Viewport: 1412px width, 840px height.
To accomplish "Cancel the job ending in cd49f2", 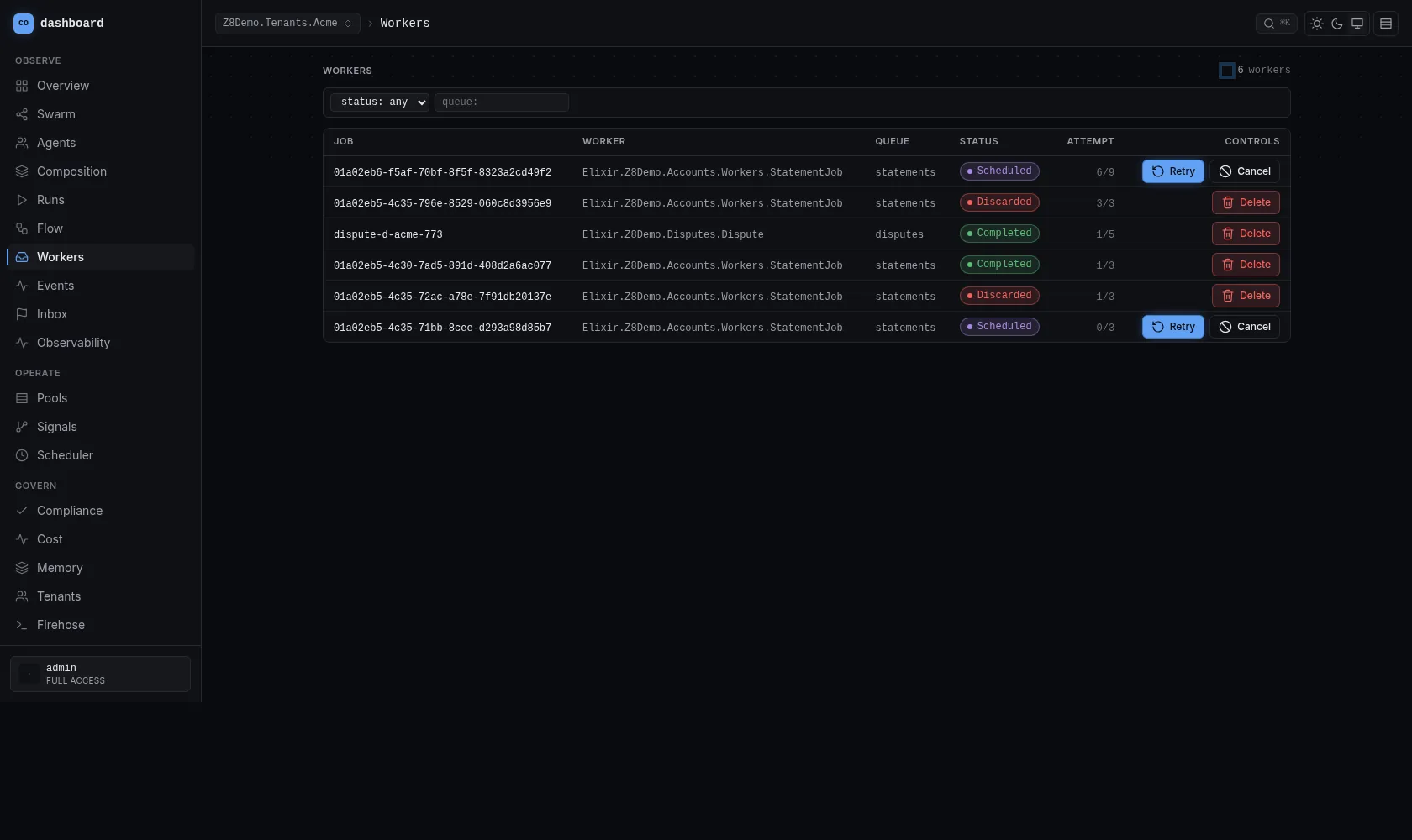I will 1245,171.
